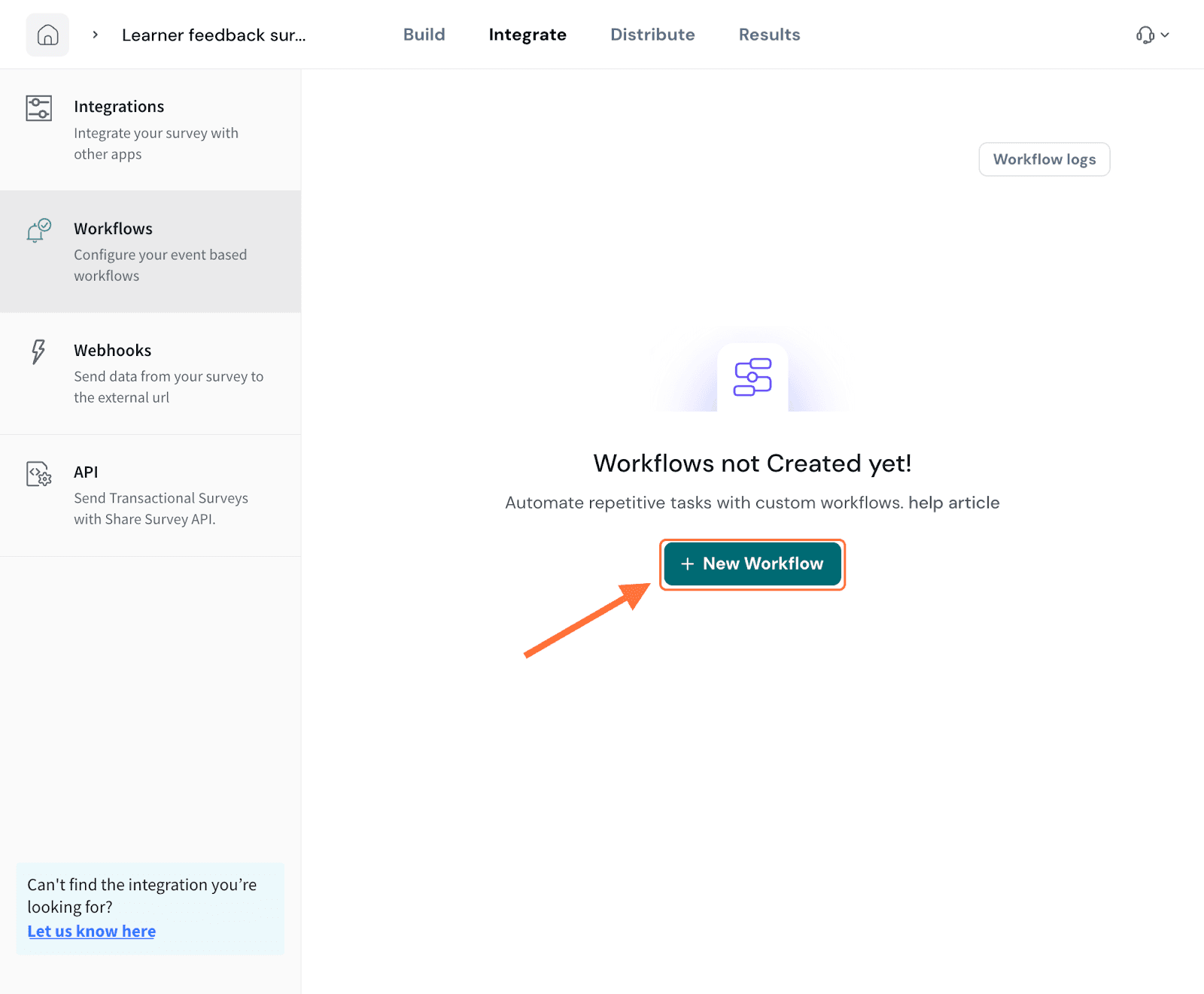Click the Webhooks lightning bolt icon
Image resolution: width=1204 pixels, height=994 pixels.
(38, 351)
